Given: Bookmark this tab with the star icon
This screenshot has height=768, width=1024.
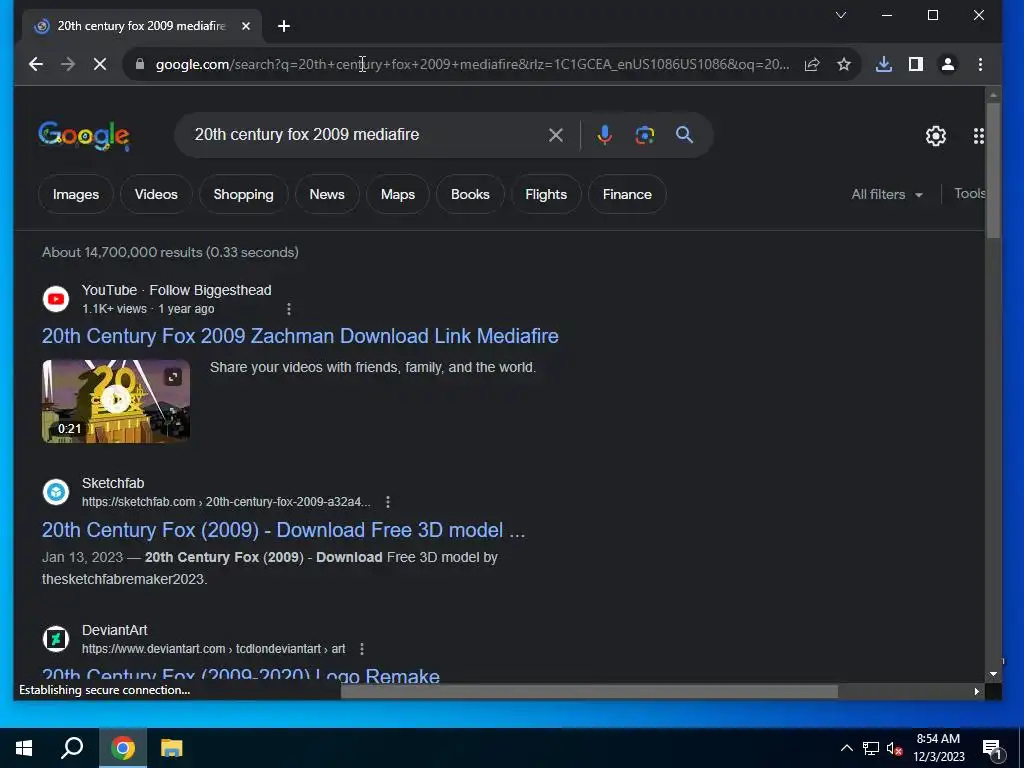Looking at the screenshot, I should click(844, 64).
